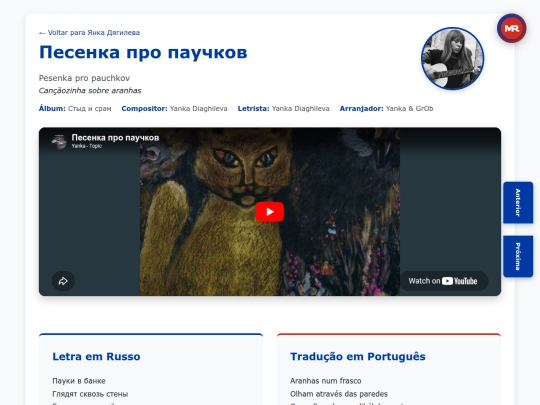
Task: Click translated title 'Cançãozinha sobre aranhas'
Action: [x=90, y=91]
